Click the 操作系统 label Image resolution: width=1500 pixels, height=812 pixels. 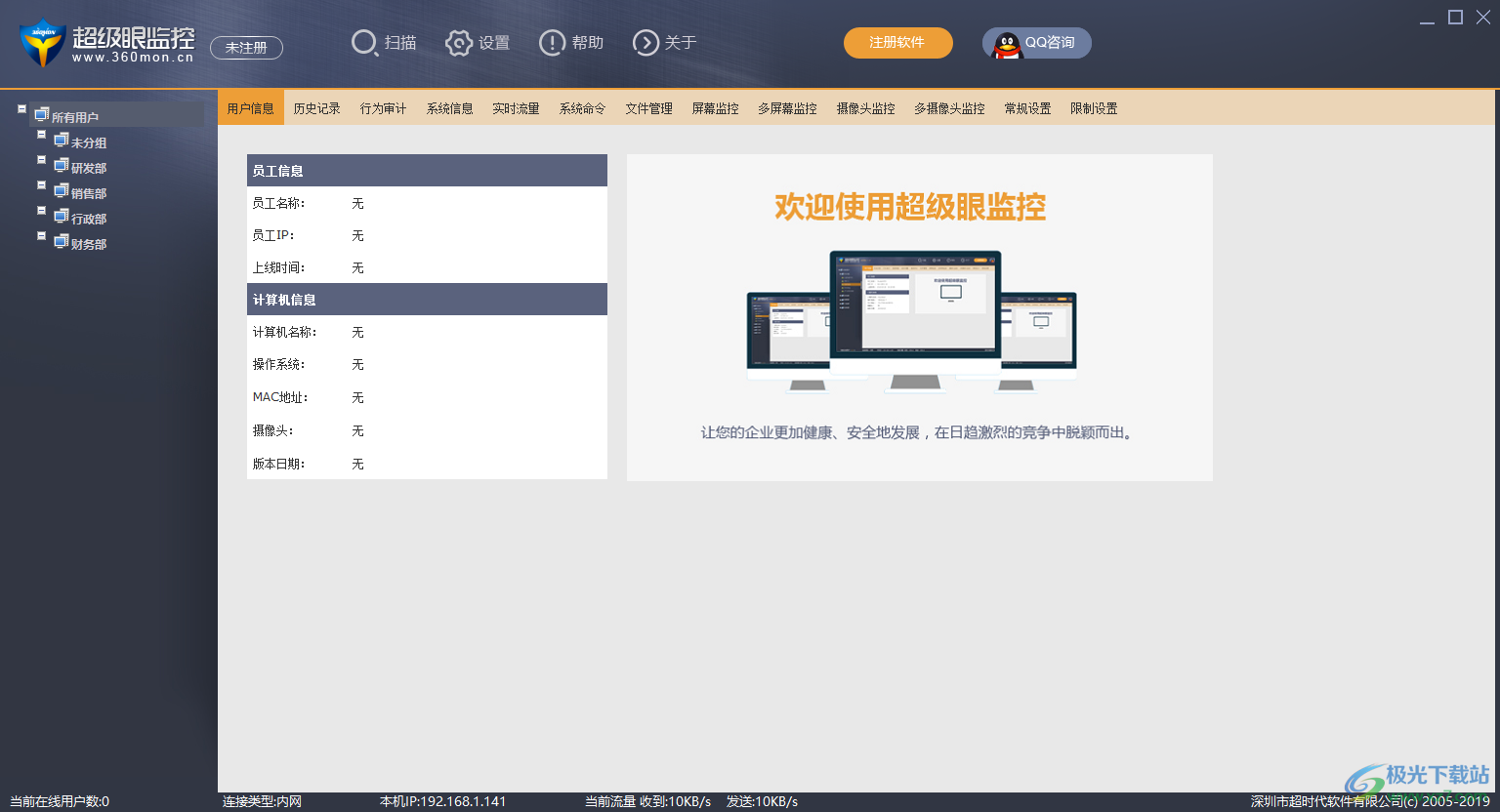279,364
